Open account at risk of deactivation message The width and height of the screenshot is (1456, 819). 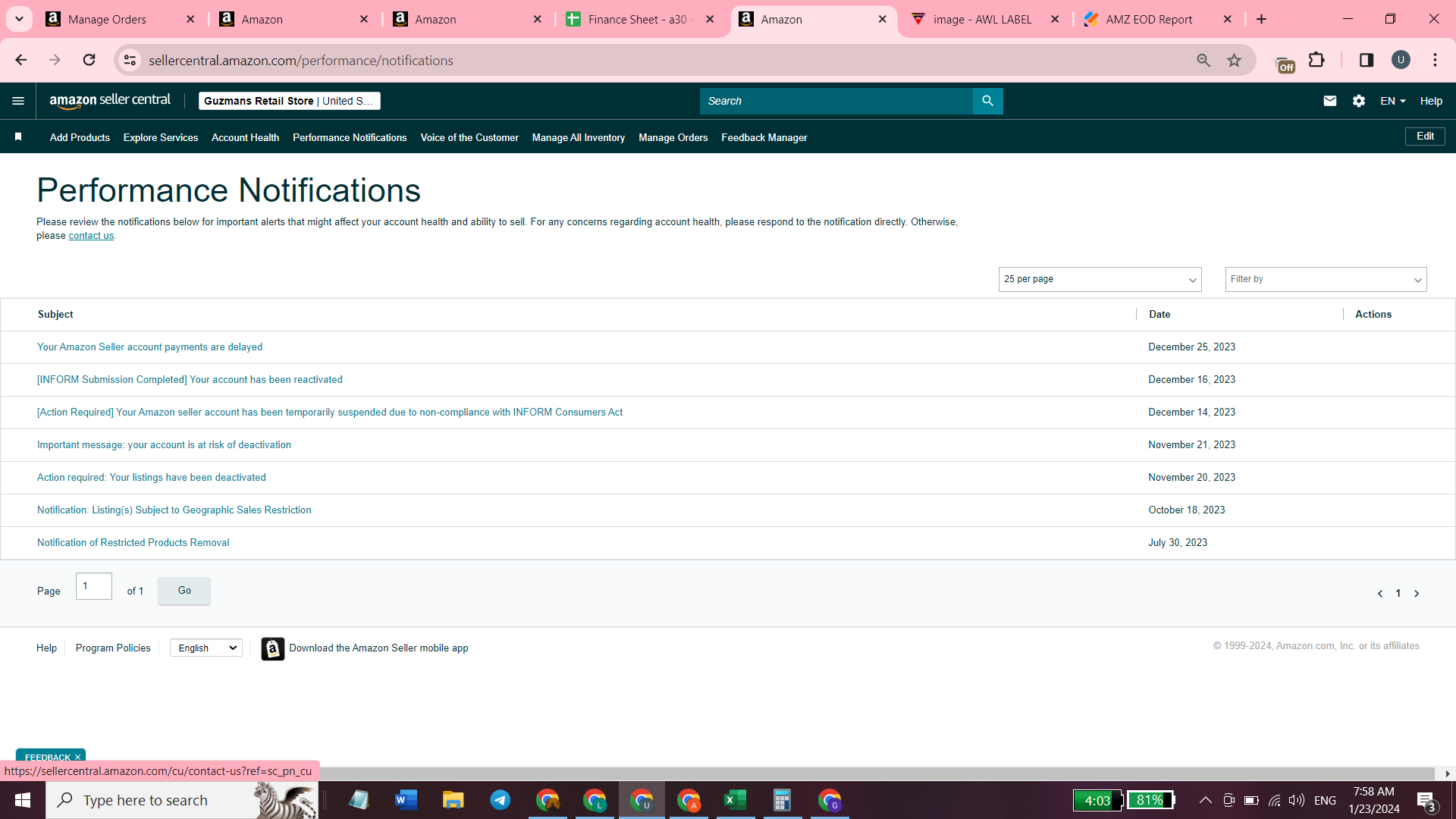[164, 445]
